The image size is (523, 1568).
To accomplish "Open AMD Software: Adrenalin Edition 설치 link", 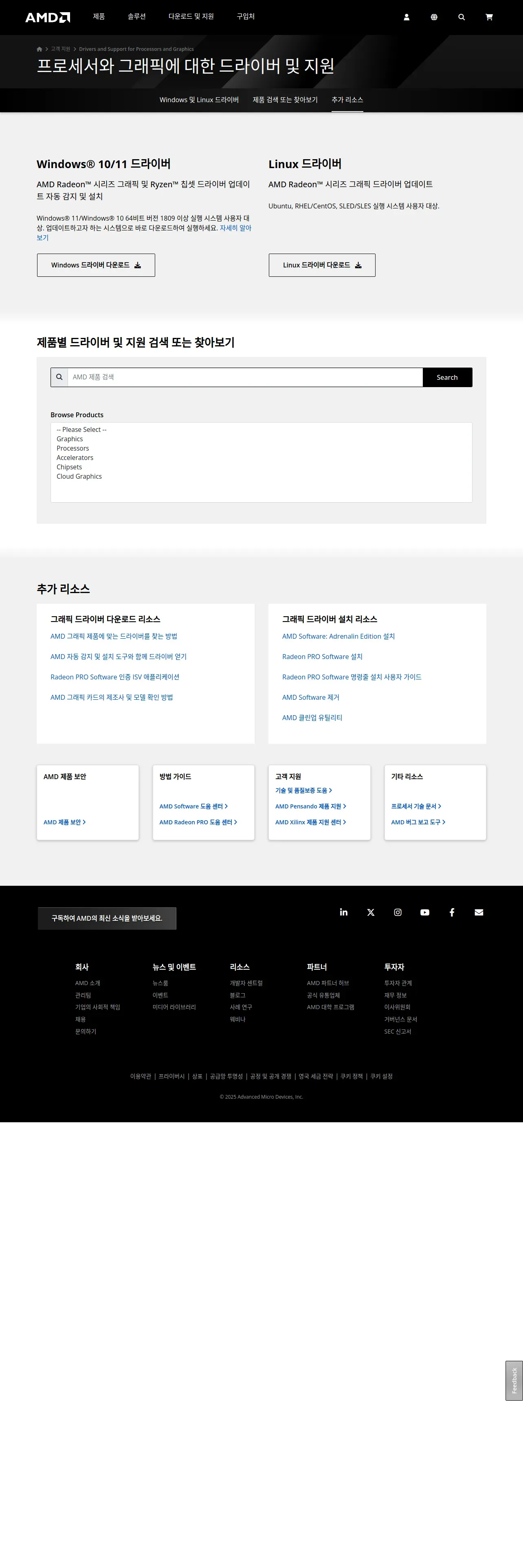I will 338,637.
